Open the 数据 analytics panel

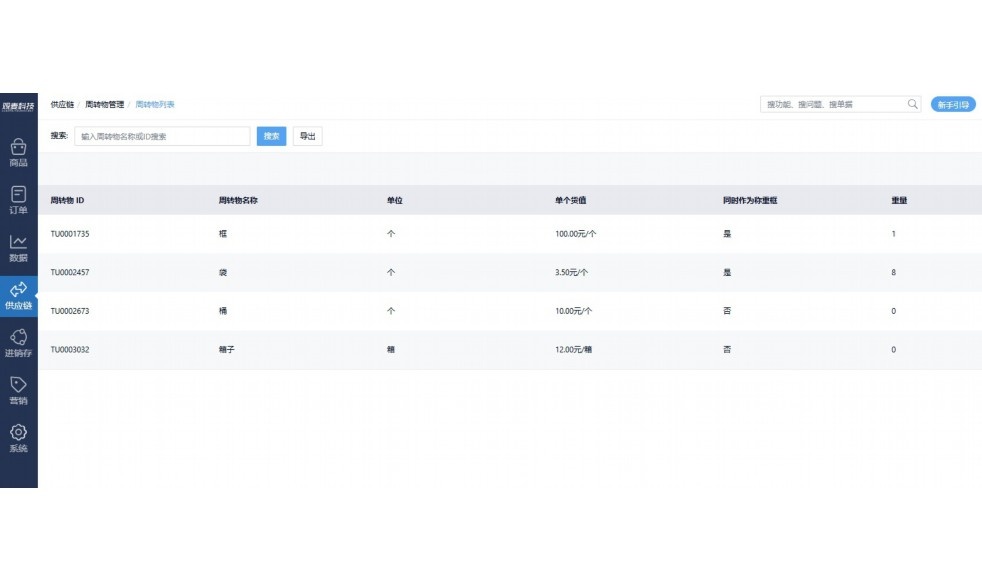coord(18,249)
